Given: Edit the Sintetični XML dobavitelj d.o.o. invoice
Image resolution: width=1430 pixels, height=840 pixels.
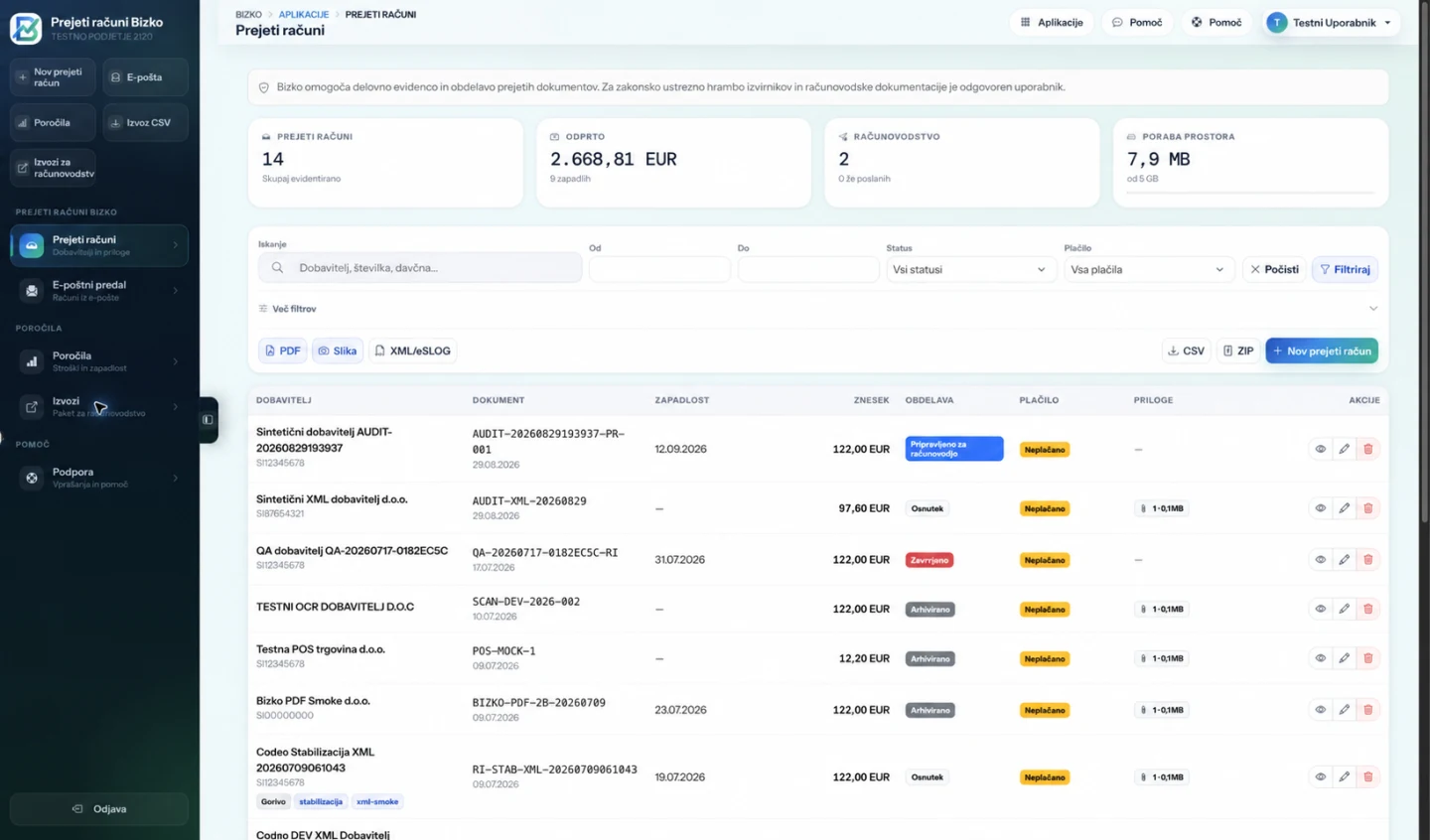Looking at the screenshot, I should 1344,508.
